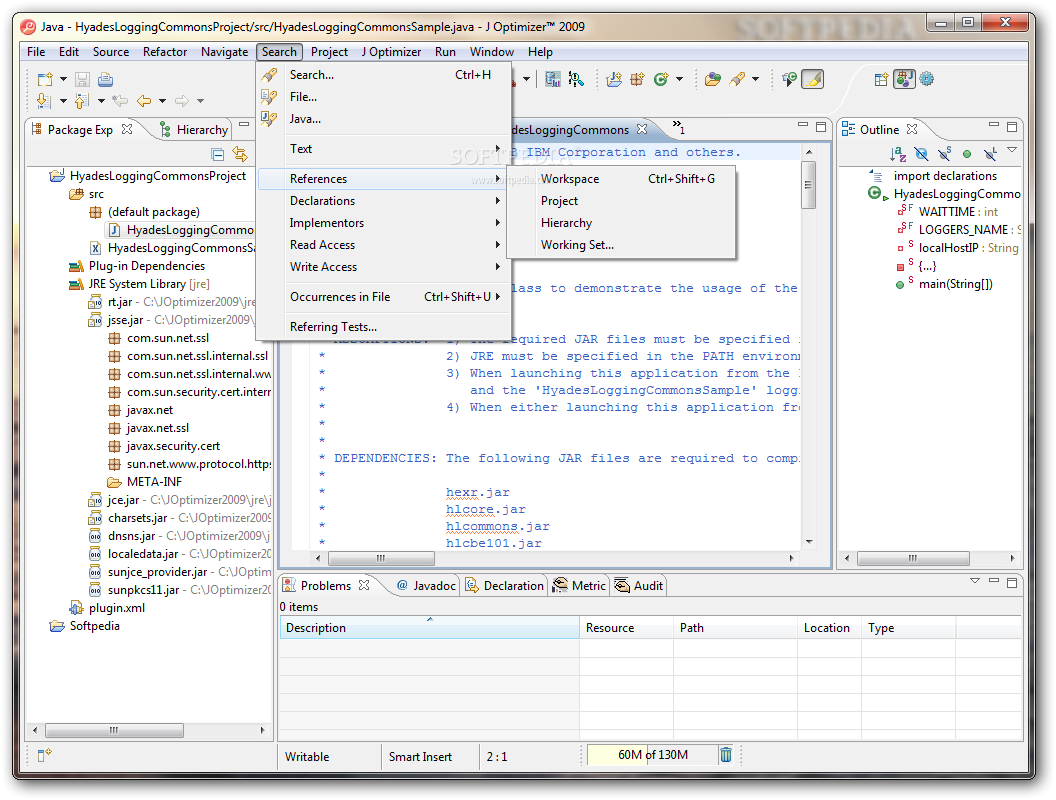Click New Java Package toolbar icon

pyautogui.click(x=637, y=79)
